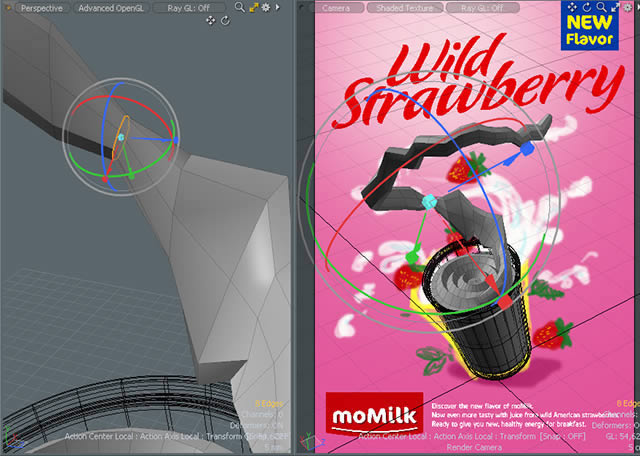640x456 pixels.
Task: Click the green axis handle in Perspective viewport
Action: pyautogui.click(x=131, y=176)
